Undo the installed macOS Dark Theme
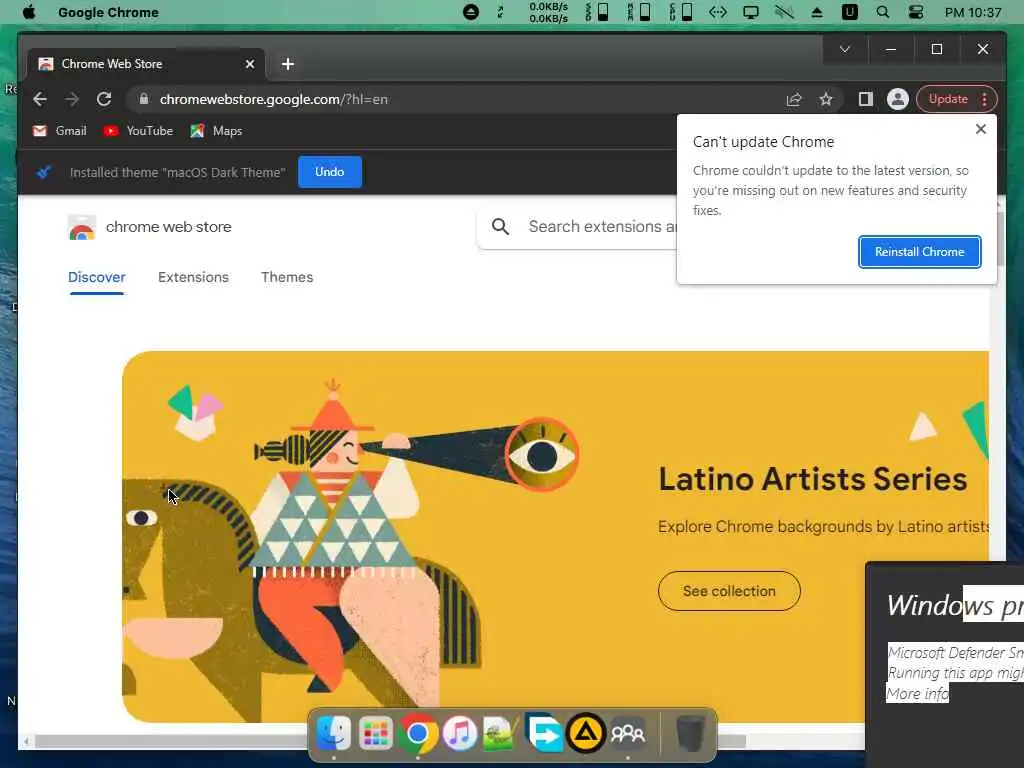Screen dimensions: 1024x768 point(330,172)
